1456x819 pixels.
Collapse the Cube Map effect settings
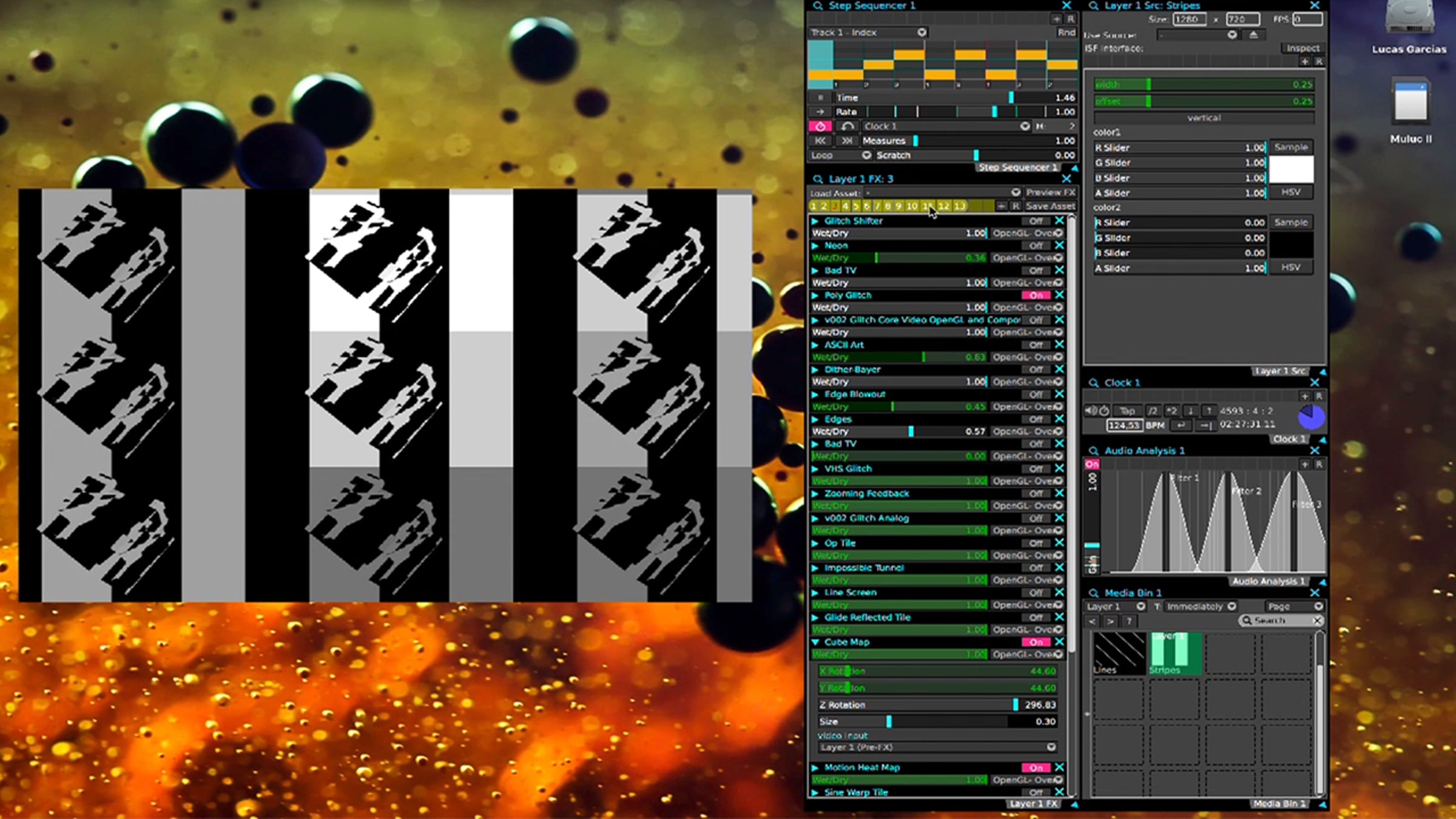(x=815, y=642)
